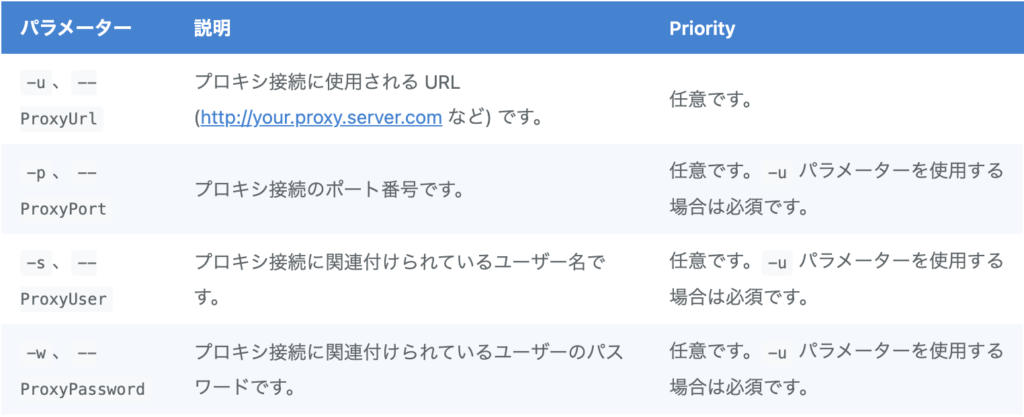Image resolution: width=1024 pixels, height=417 pixels.
Task: Click the Priority column header
Action: [702, 29]
